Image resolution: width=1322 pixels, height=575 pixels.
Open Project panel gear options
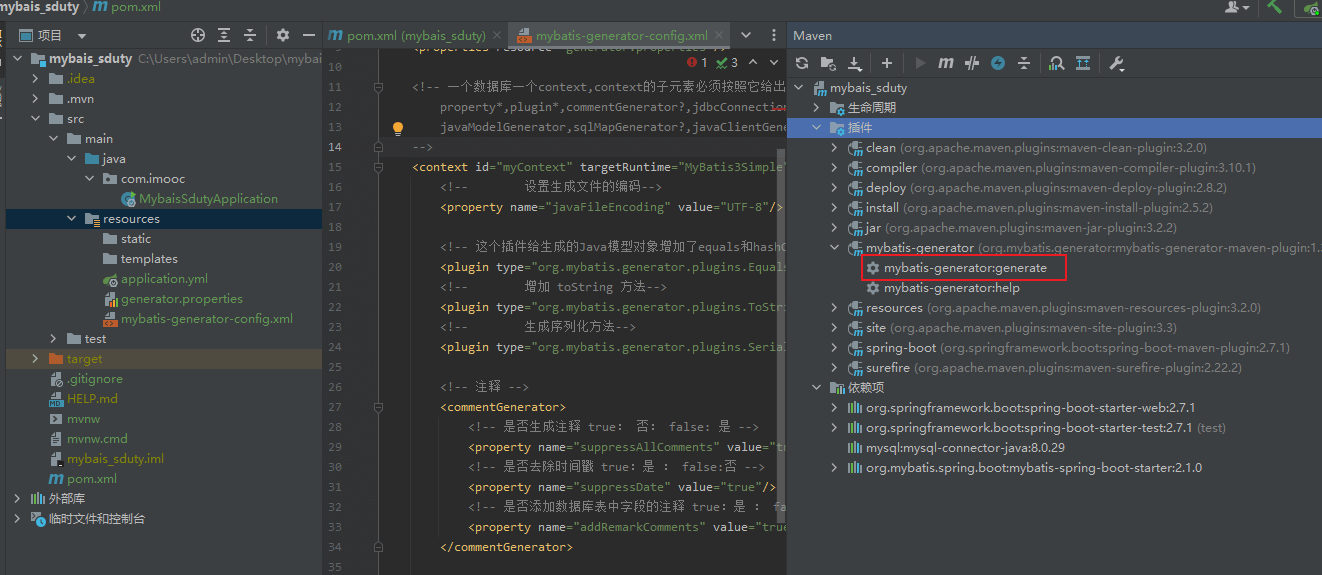283,35
